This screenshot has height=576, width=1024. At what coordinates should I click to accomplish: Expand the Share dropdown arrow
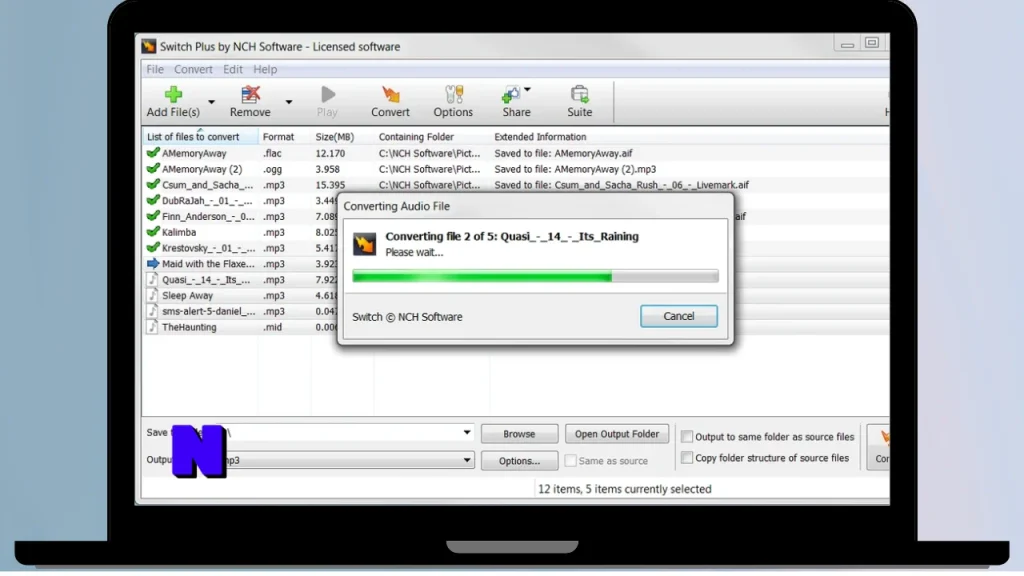coord(528,89)
